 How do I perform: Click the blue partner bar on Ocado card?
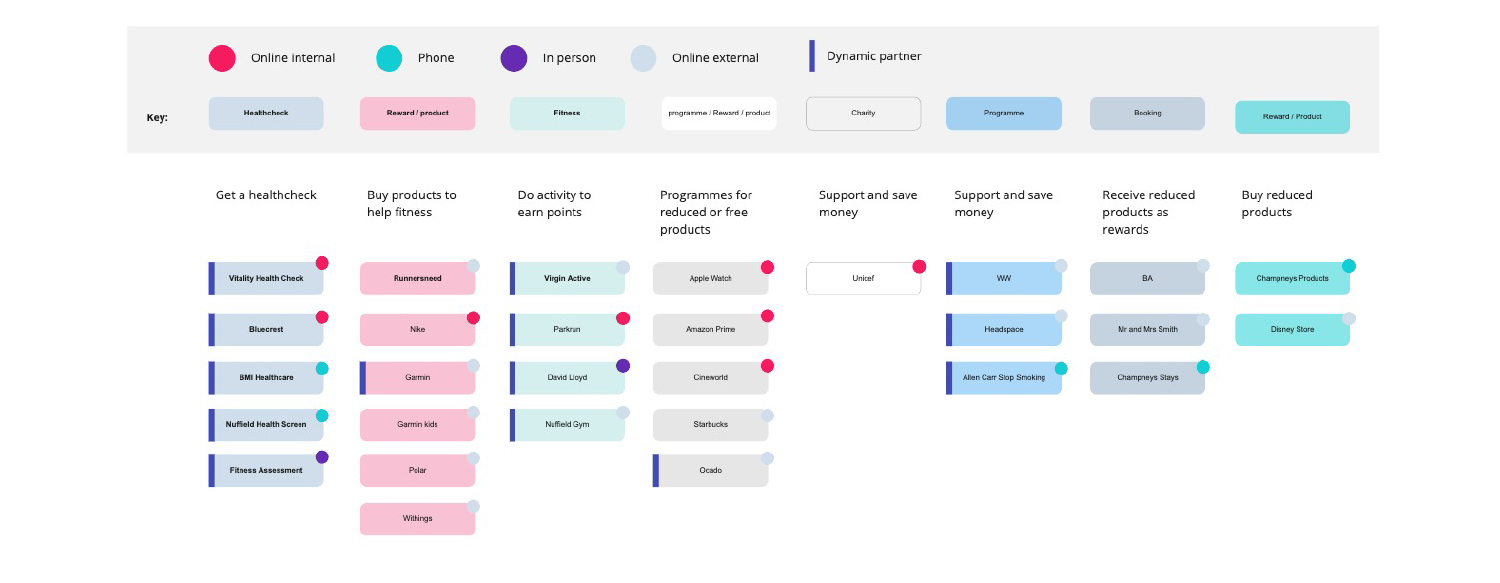coord(656,470)
